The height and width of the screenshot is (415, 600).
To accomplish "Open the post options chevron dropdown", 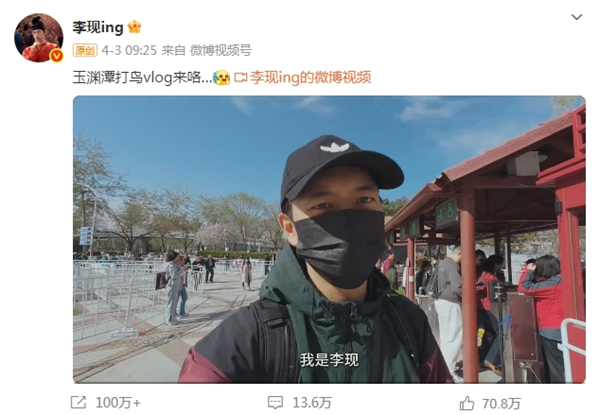I will coord(576,17).
